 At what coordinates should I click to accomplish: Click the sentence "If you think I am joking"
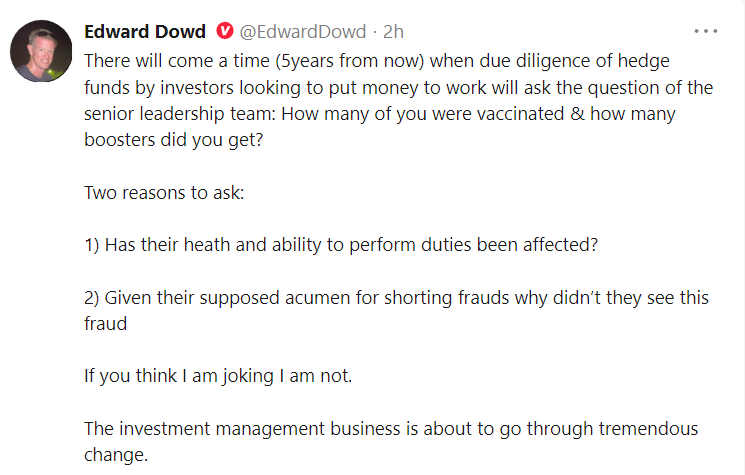point(216,376)
